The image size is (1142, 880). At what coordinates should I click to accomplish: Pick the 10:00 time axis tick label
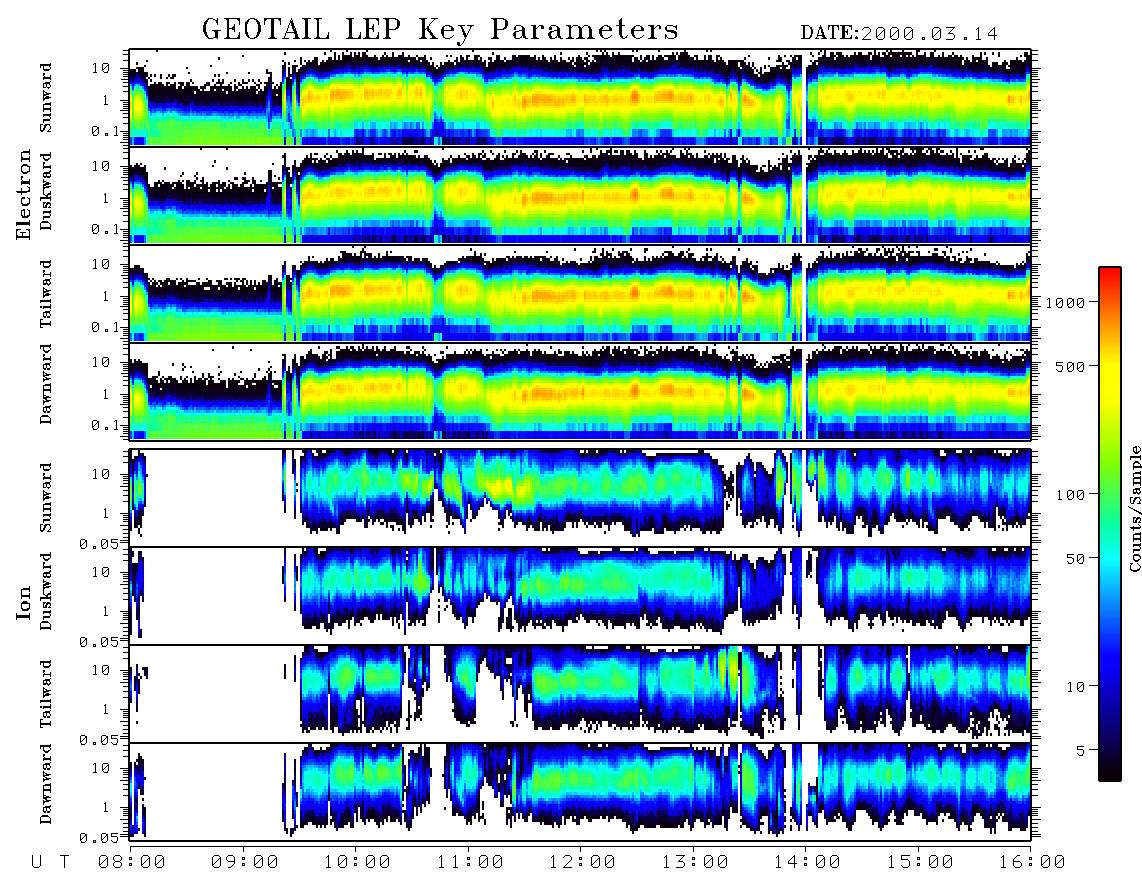pyautogui.click(x=358, y=863)
